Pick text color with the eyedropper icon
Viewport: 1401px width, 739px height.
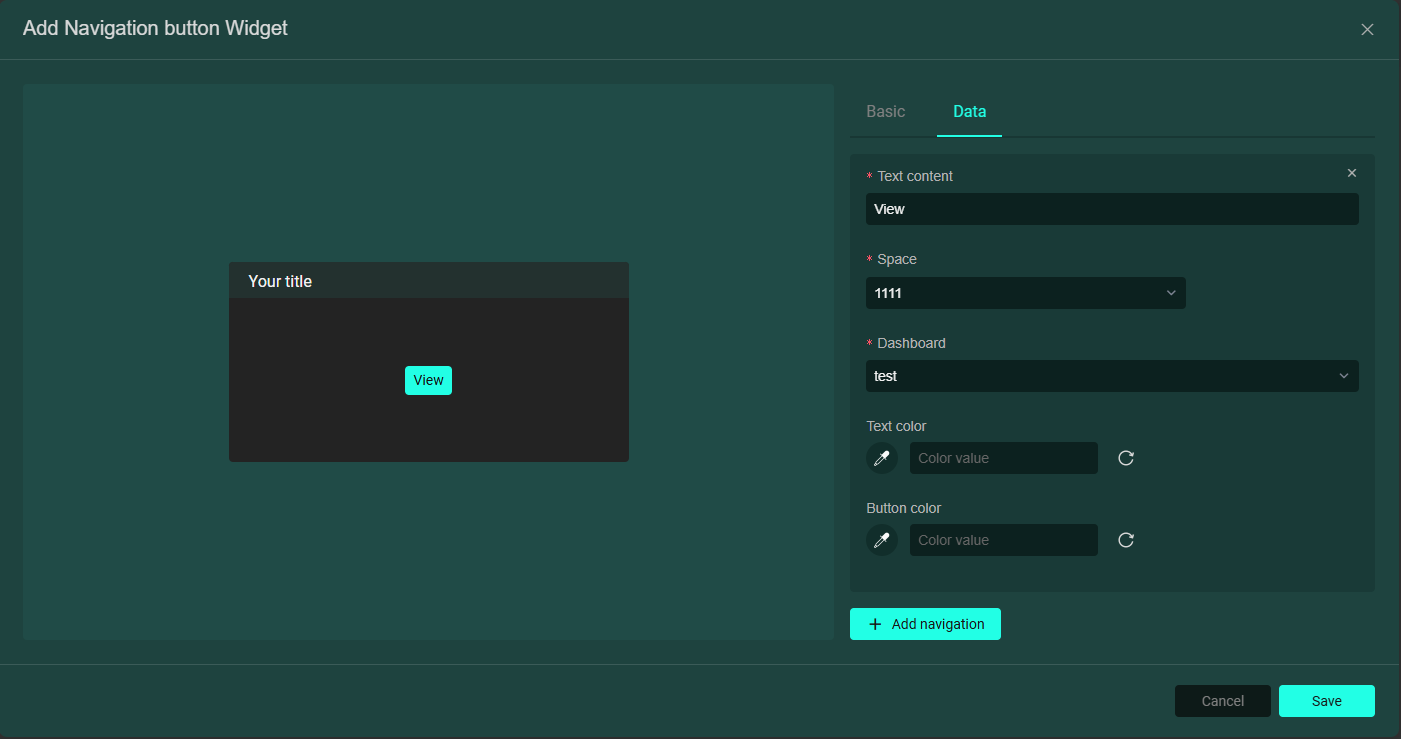pos(881,458)
